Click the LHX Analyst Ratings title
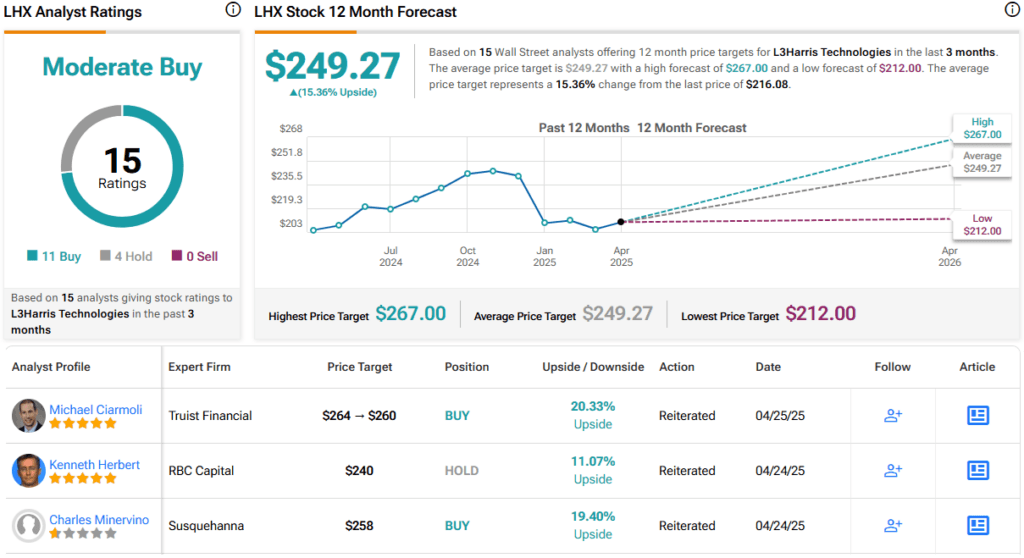This screenshot has width=1024, height=558. pyautogui.click(x=72, y=12)
